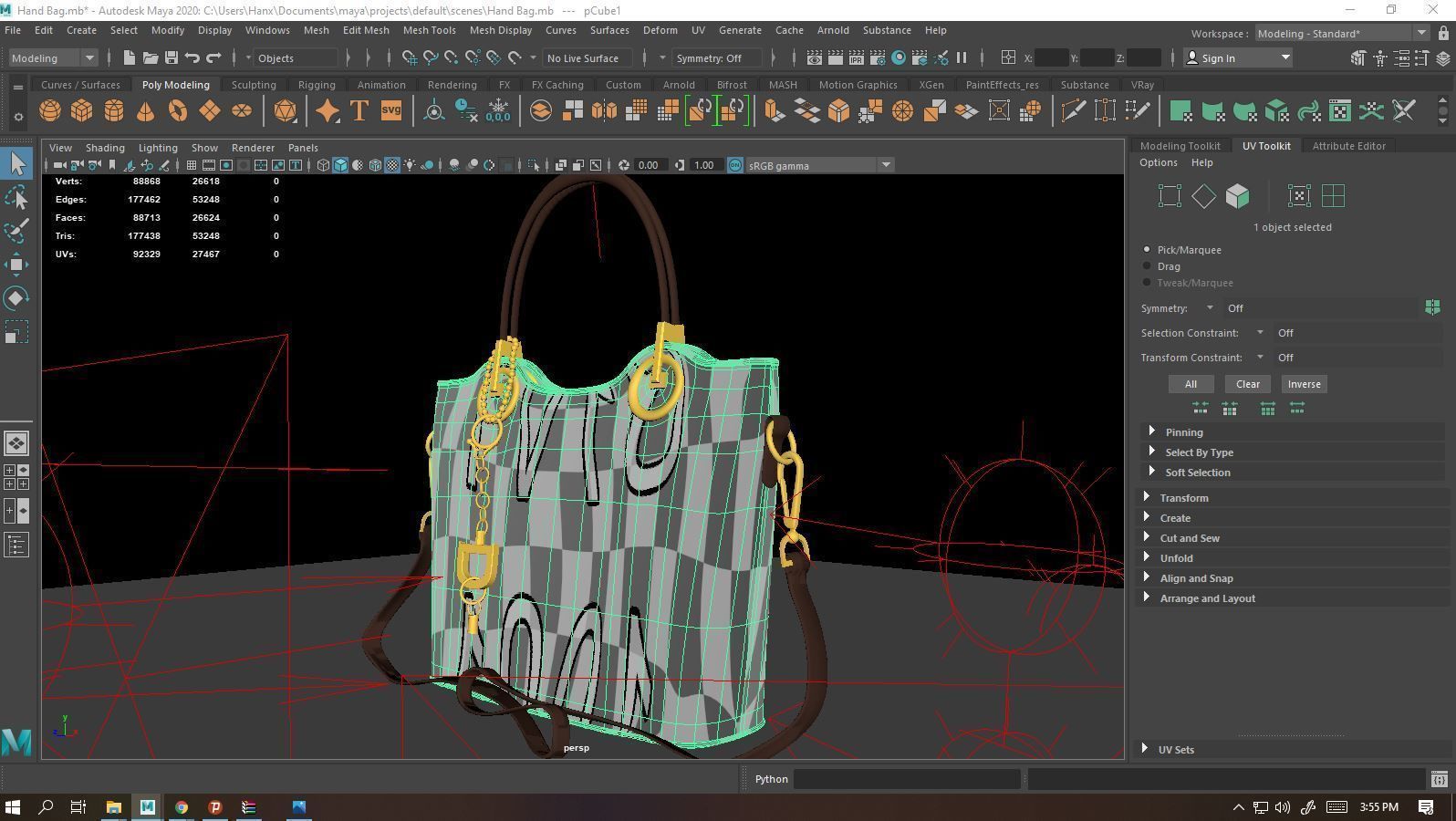The height and width of the screenshot is (821, 1456).
Task: Open the Edit Mesh menu
Action: click(366, 30)
